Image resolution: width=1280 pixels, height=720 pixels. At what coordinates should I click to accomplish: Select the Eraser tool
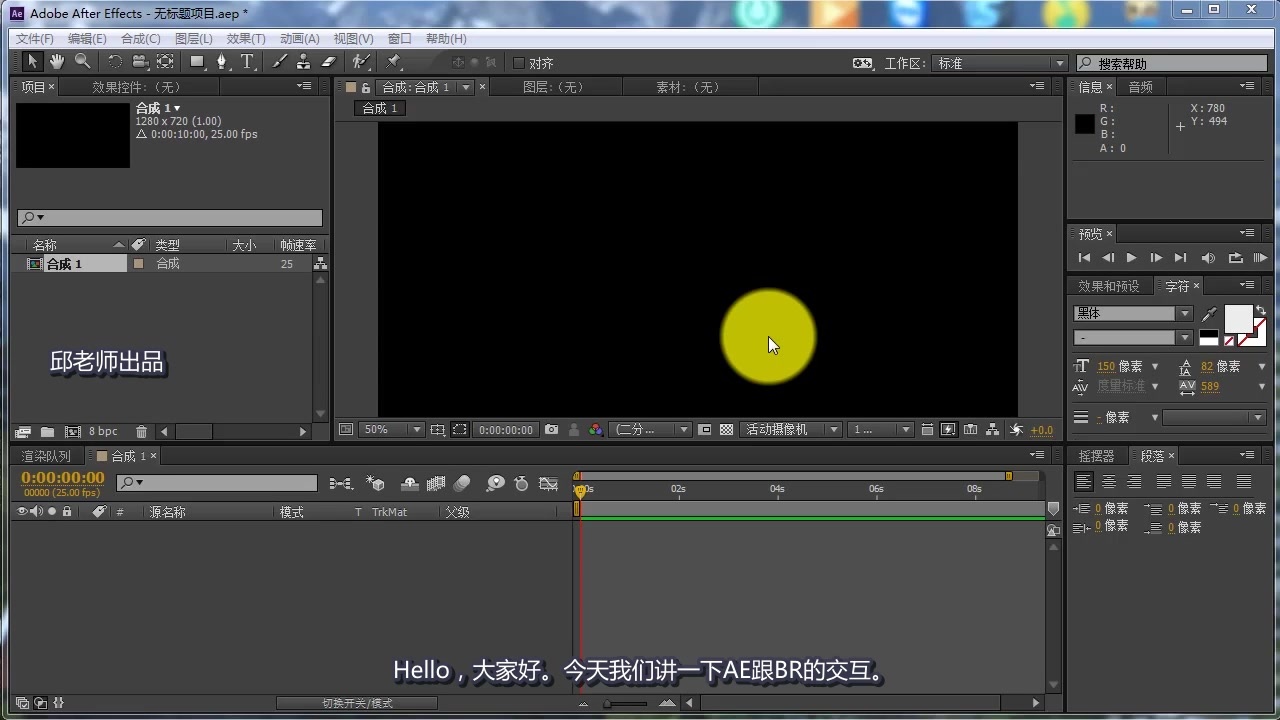click(328, 62)
